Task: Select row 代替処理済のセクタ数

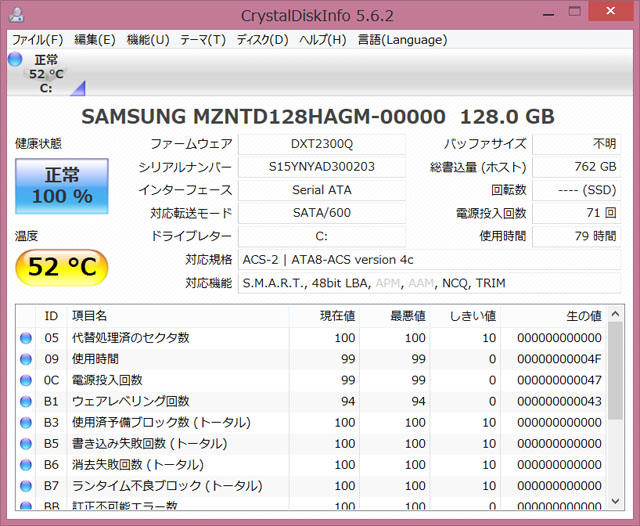Action: (311, 338)
